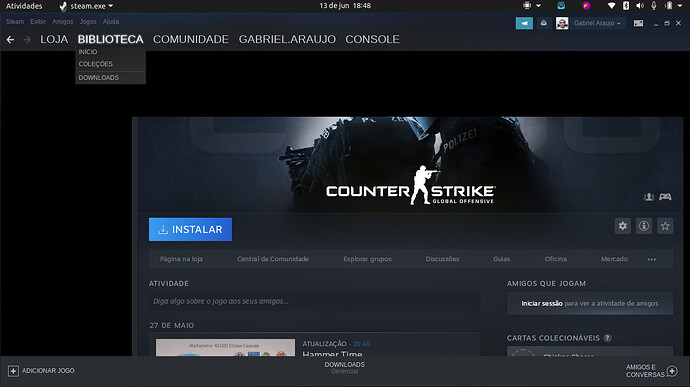The width and height of the screenshot is (690, 387).
Task: Open game settings gear icon
Action: pyautogui.click(x=623, y=226)
